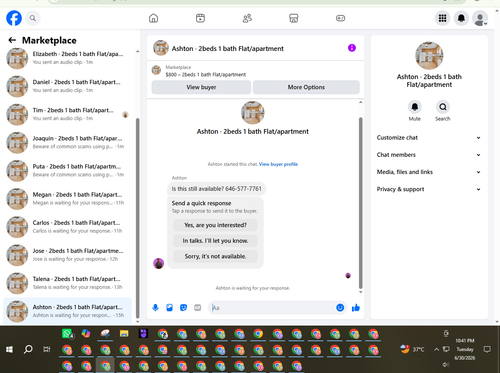Open the purple conversation info icon
The height and width of the screenshot is (373, 500).
point(352,48)
